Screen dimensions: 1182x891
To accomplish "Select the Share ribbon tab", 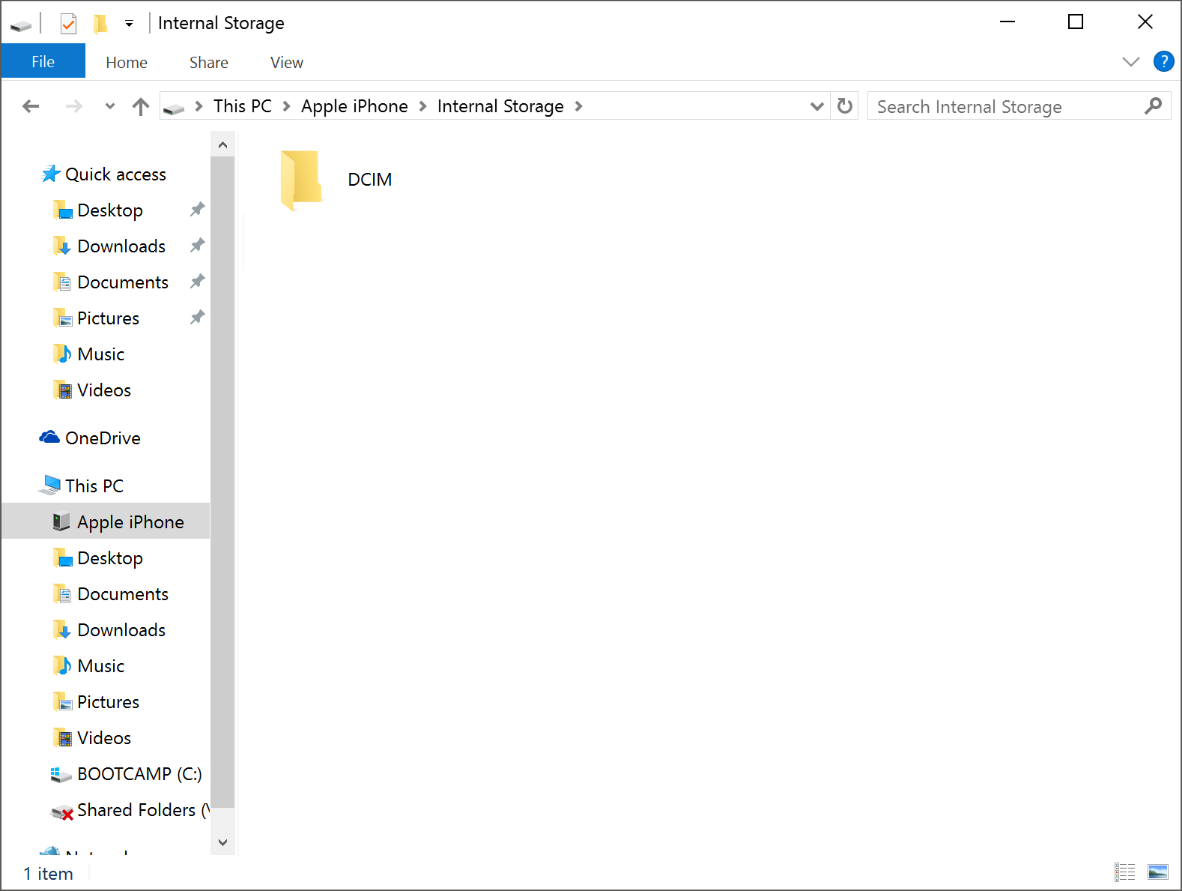I will click(x=208, y=62).
